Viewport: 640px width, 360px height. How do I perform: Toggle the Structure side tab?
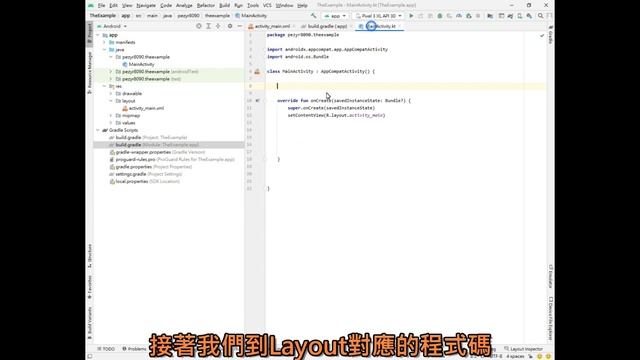(90, 256)
